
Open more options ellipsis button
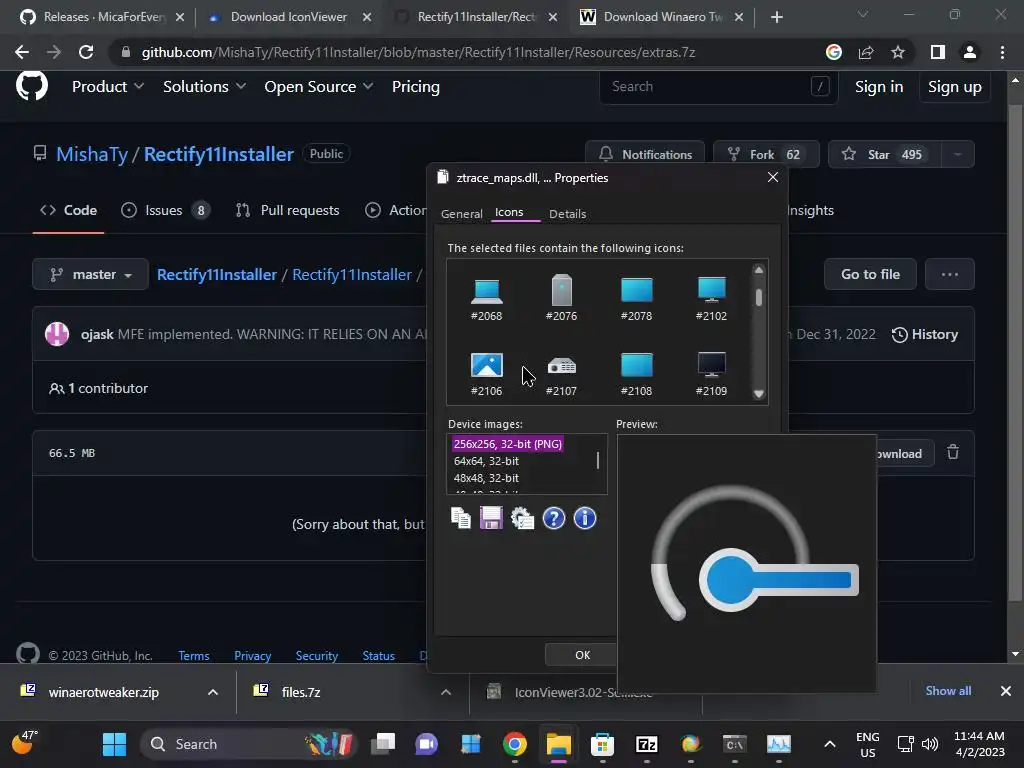[950, 274]
